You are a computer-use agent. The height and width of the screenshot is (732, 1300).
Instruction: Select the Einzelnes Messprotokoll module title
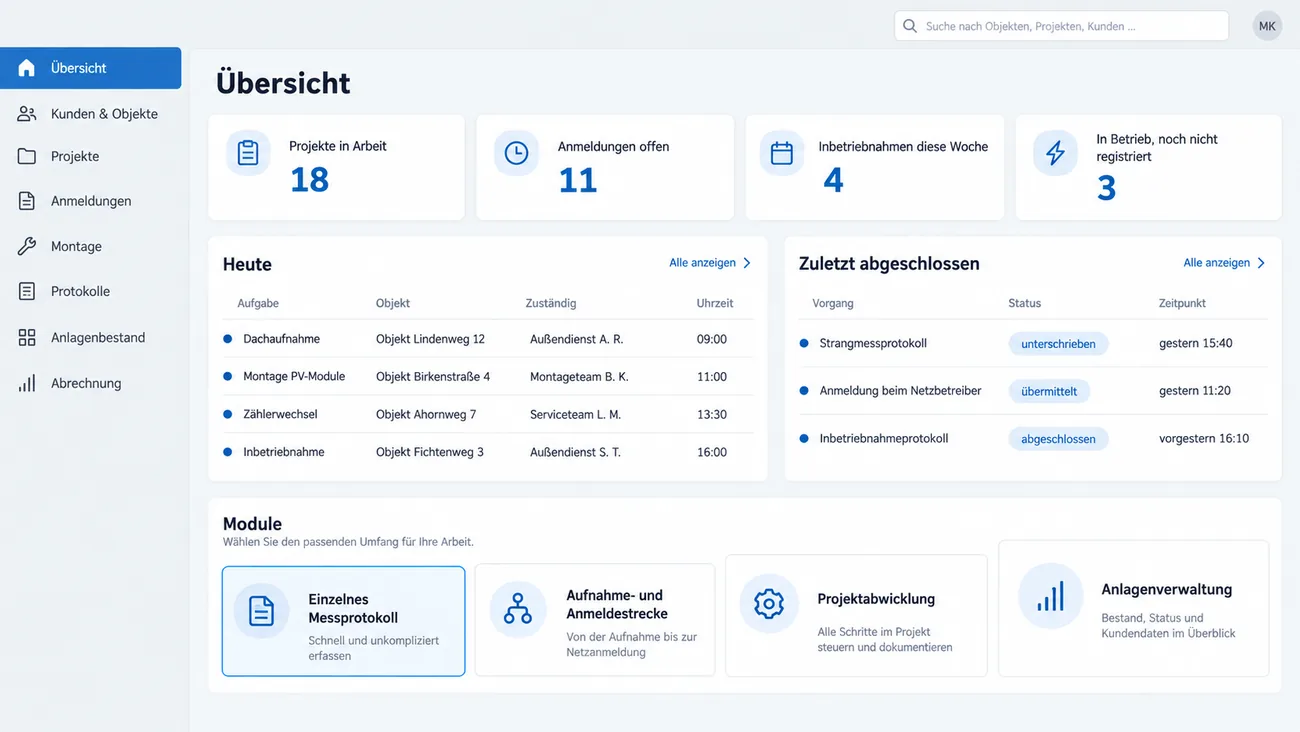click(x=353, y=608)
